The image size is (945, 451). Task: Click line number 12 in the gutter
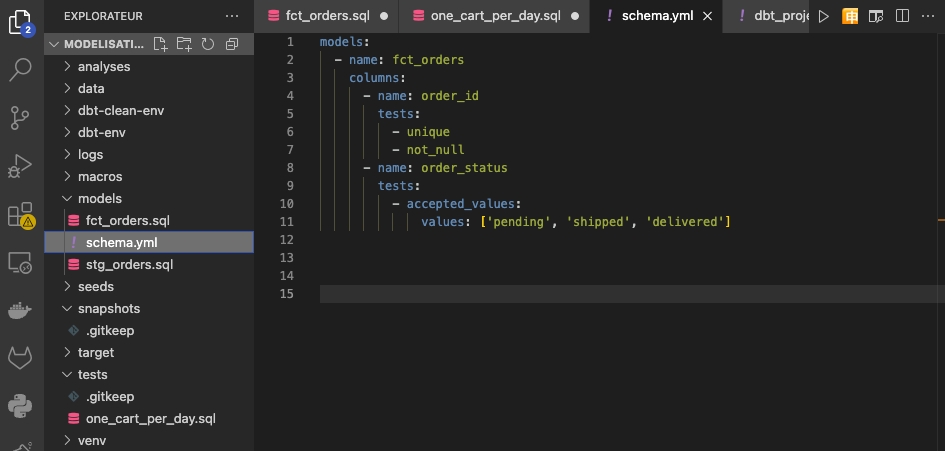(x=287, y=240)
